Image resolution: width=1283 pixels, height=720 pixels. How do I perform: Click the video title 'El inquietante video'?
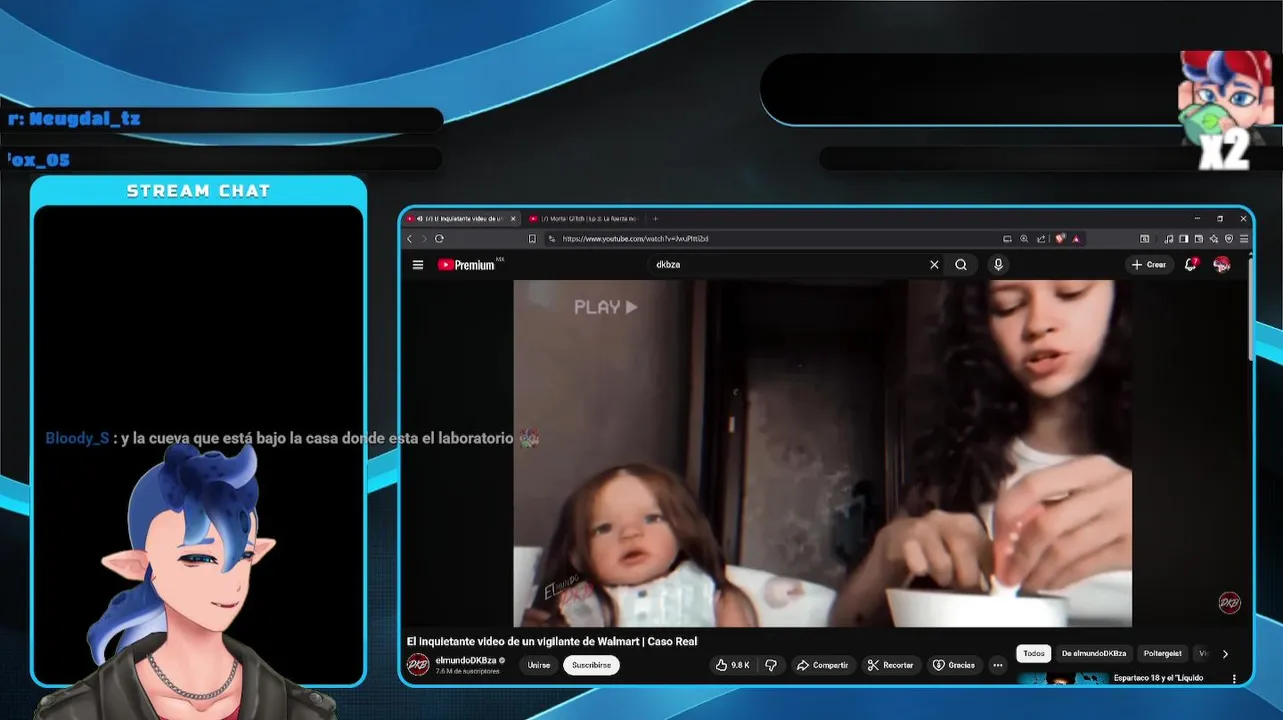coord(552,641)
